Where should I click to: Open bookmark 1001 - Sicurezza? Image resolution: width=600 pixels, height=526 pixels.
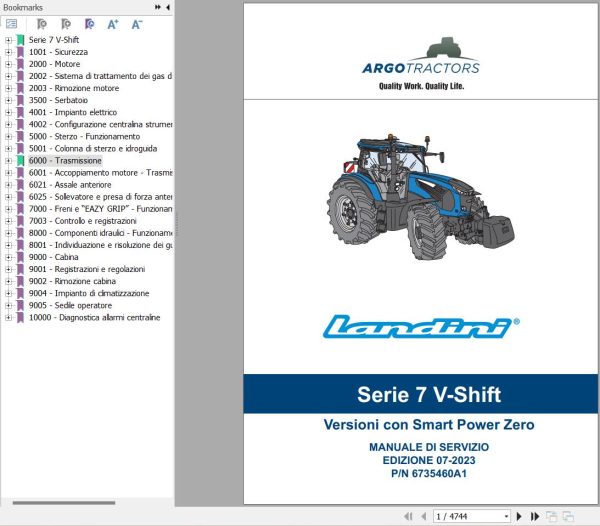(x=58, y=52)
